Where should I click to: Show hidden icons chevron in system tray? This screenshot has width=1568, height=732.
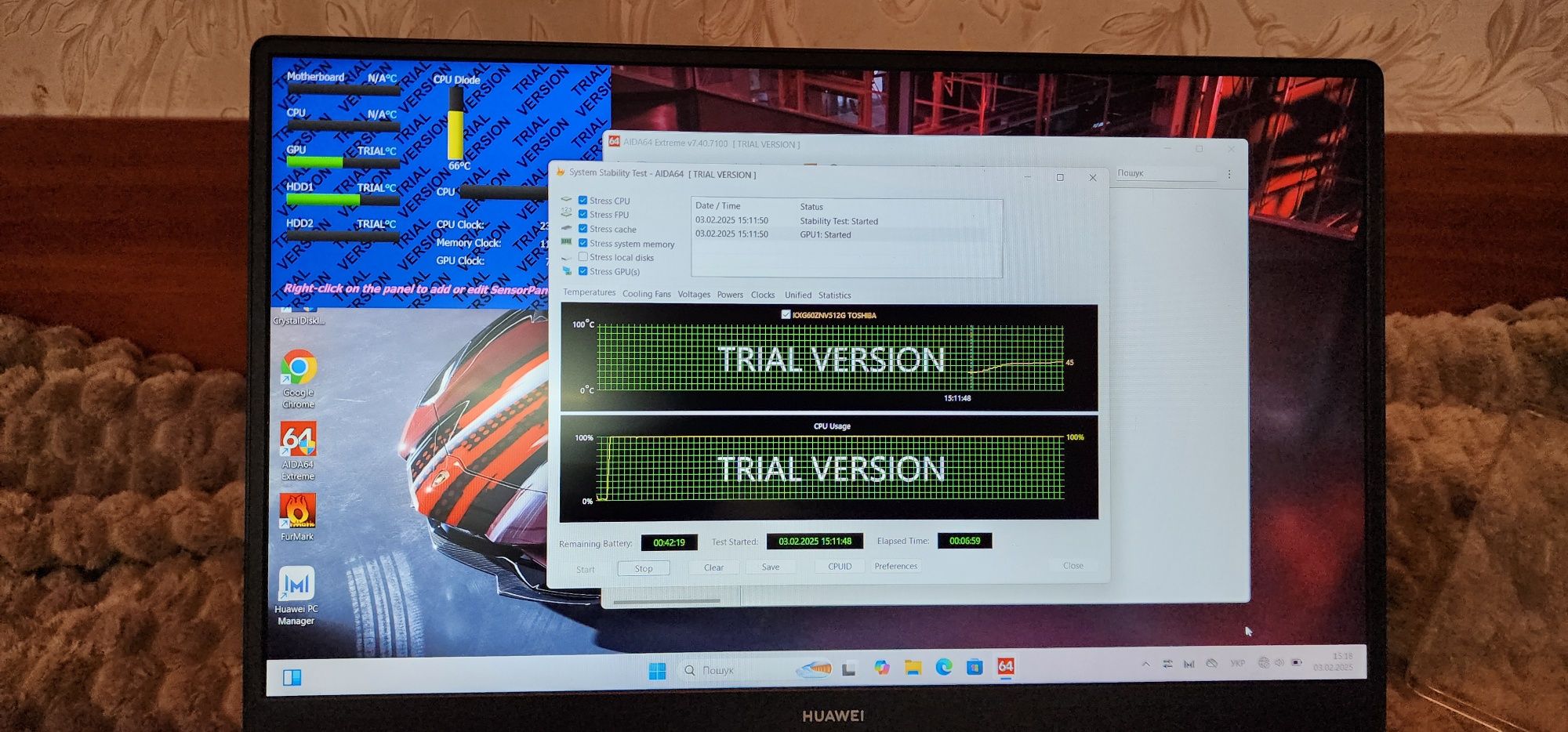(x=1146, y=664)
